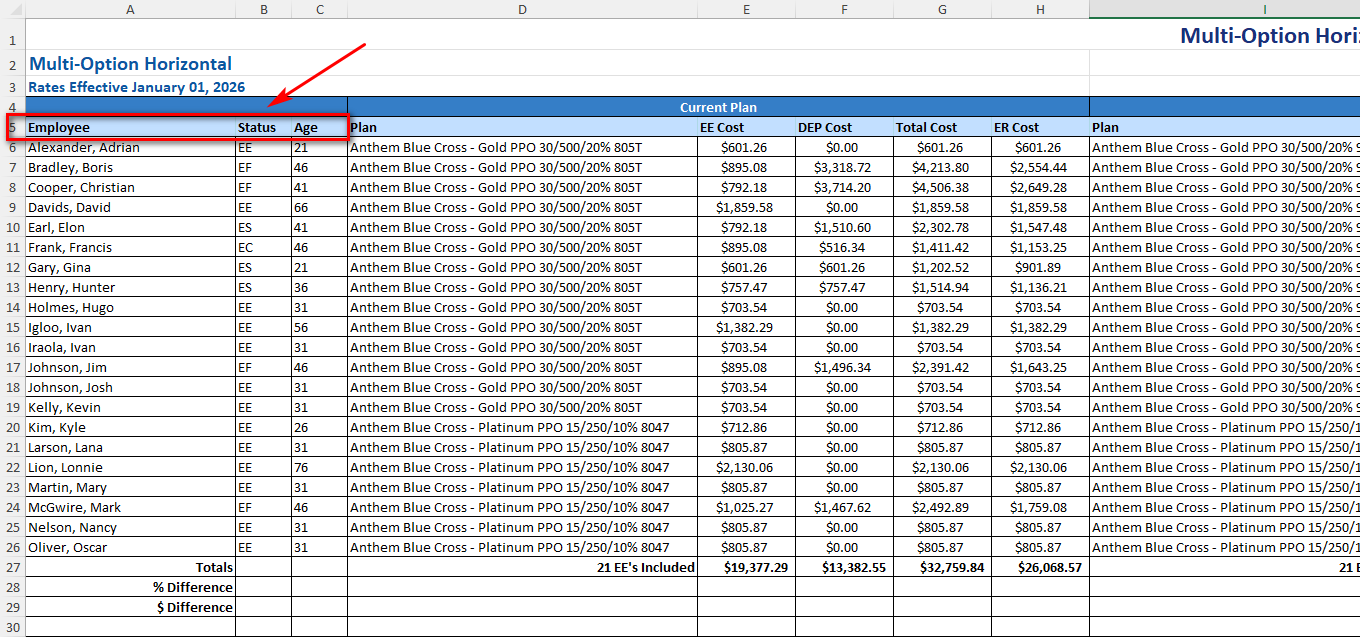Click the $4,506.38 Total Cost cell
1360x637 pixels.
click(x=942, y=187)
